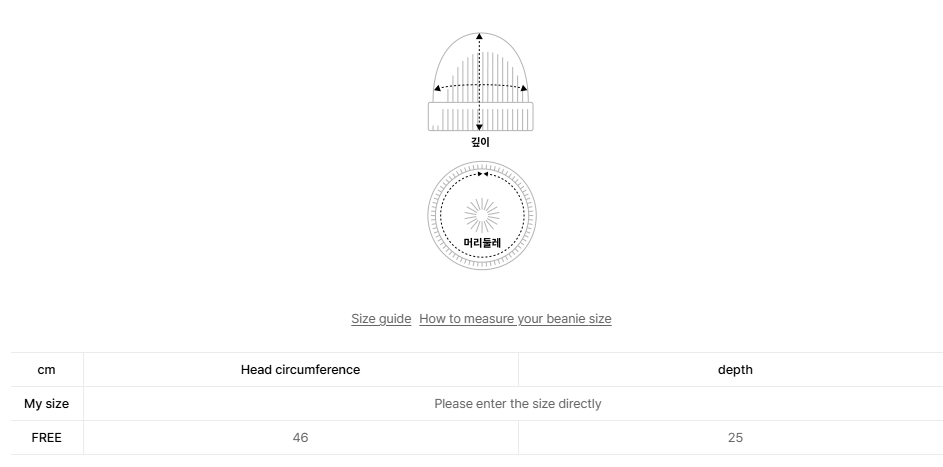Click the starburst crown center of top-view beanie
The image size is (943, 467).
482,215
